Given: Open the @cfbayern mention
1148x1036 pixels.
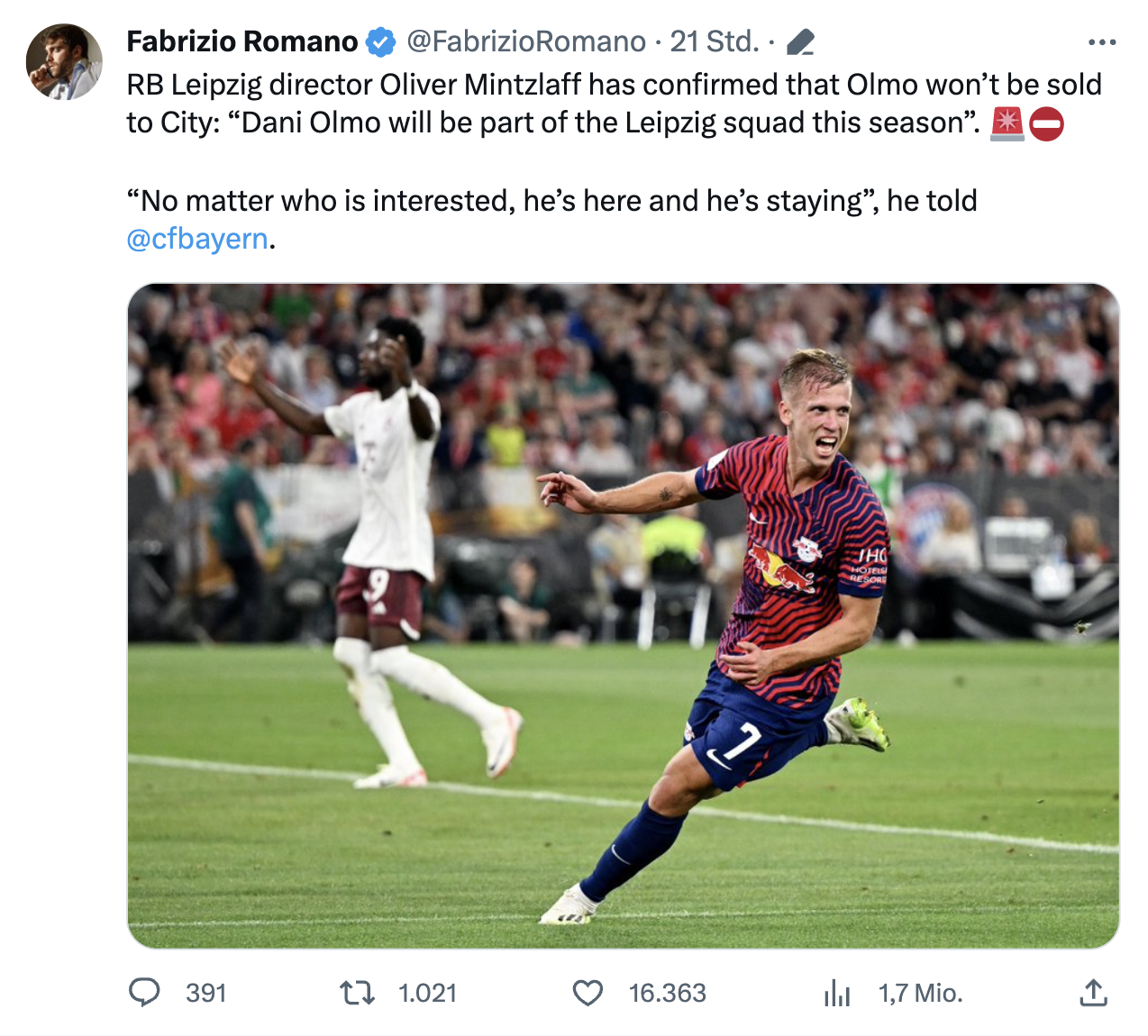Looking at the screenshot, I should pyautogui.click(x=197, y=239).
